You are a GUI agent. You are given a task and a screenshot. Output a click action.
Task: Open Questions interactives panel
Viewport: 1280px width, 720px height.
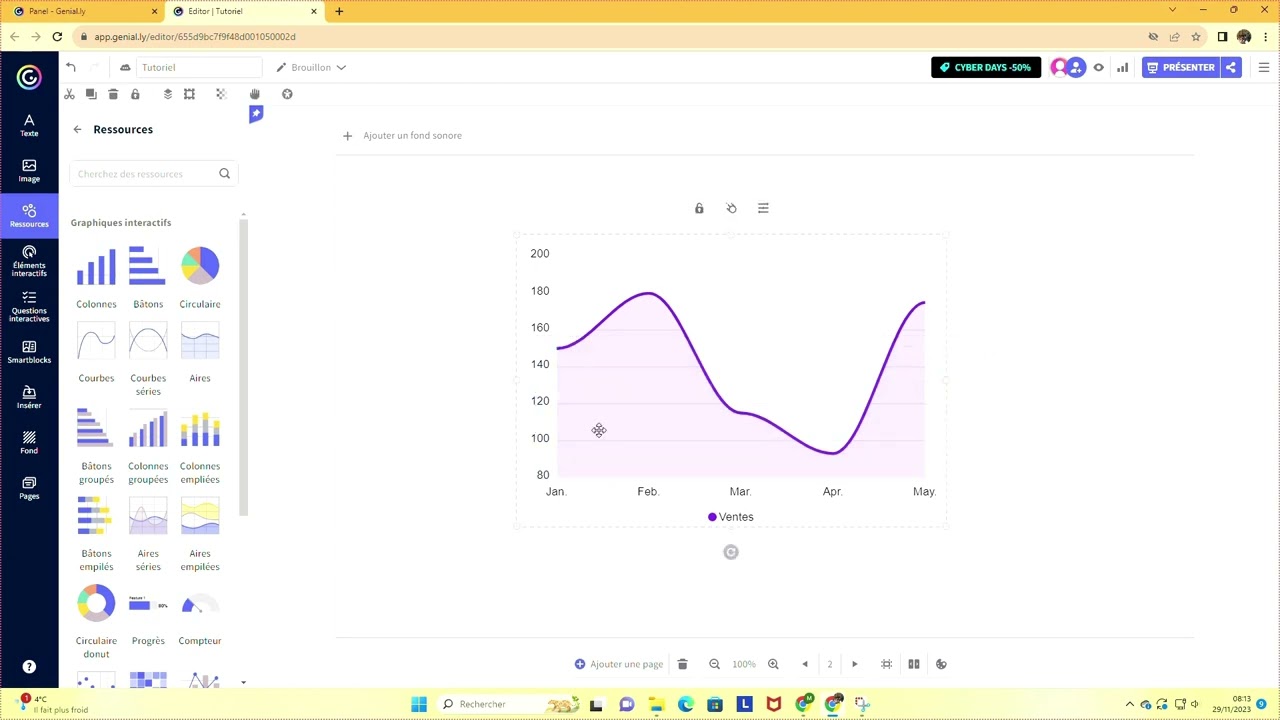pyautogui.click(x=29, y=307)
